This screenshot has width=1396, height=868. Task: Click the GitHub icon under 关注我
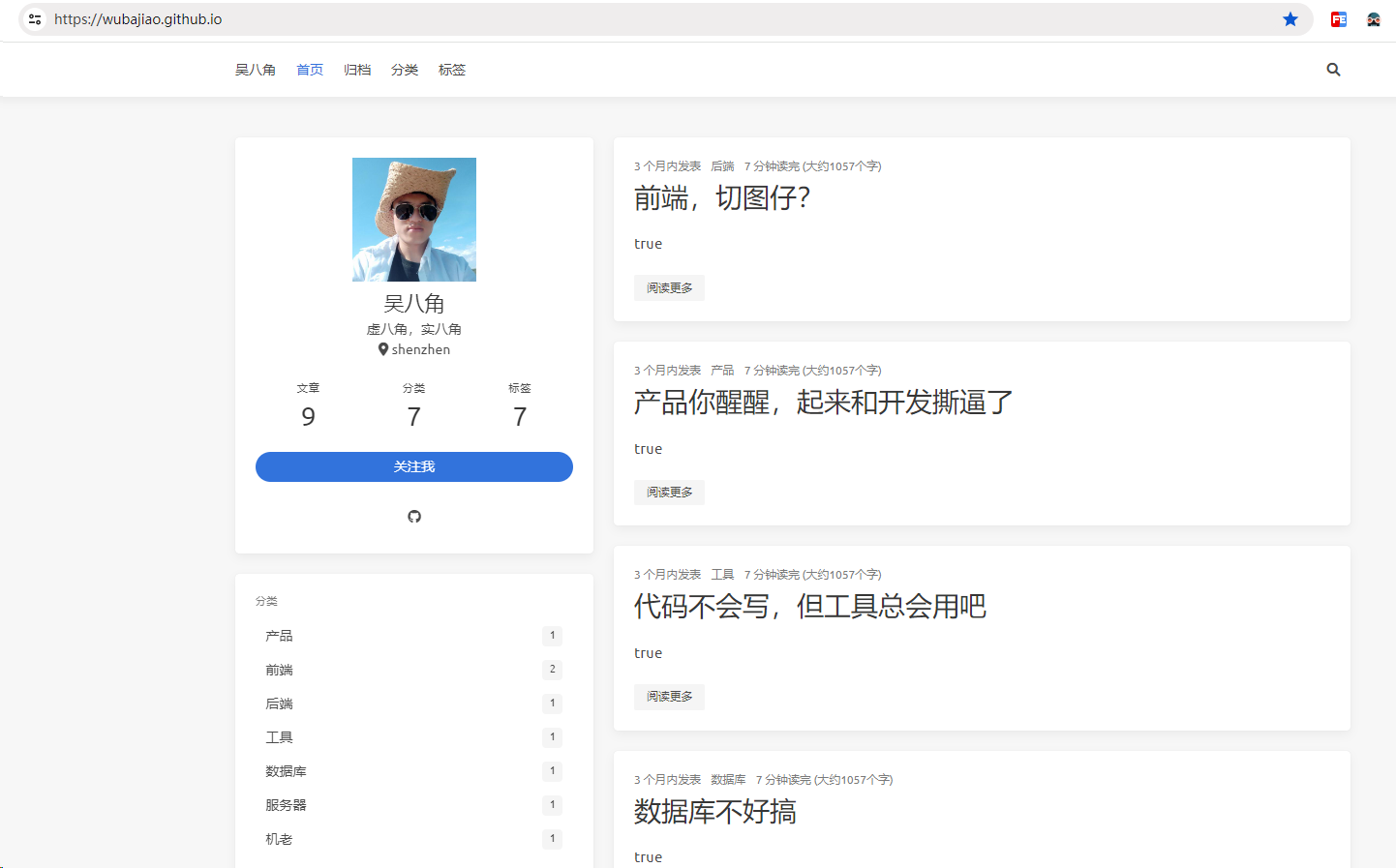coord(414,516)
